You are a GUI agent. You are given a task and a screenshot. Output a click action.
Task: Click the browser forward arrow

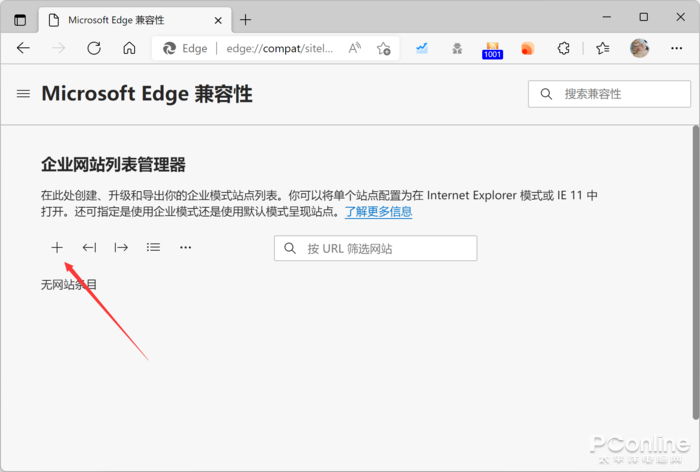[58, 48]
